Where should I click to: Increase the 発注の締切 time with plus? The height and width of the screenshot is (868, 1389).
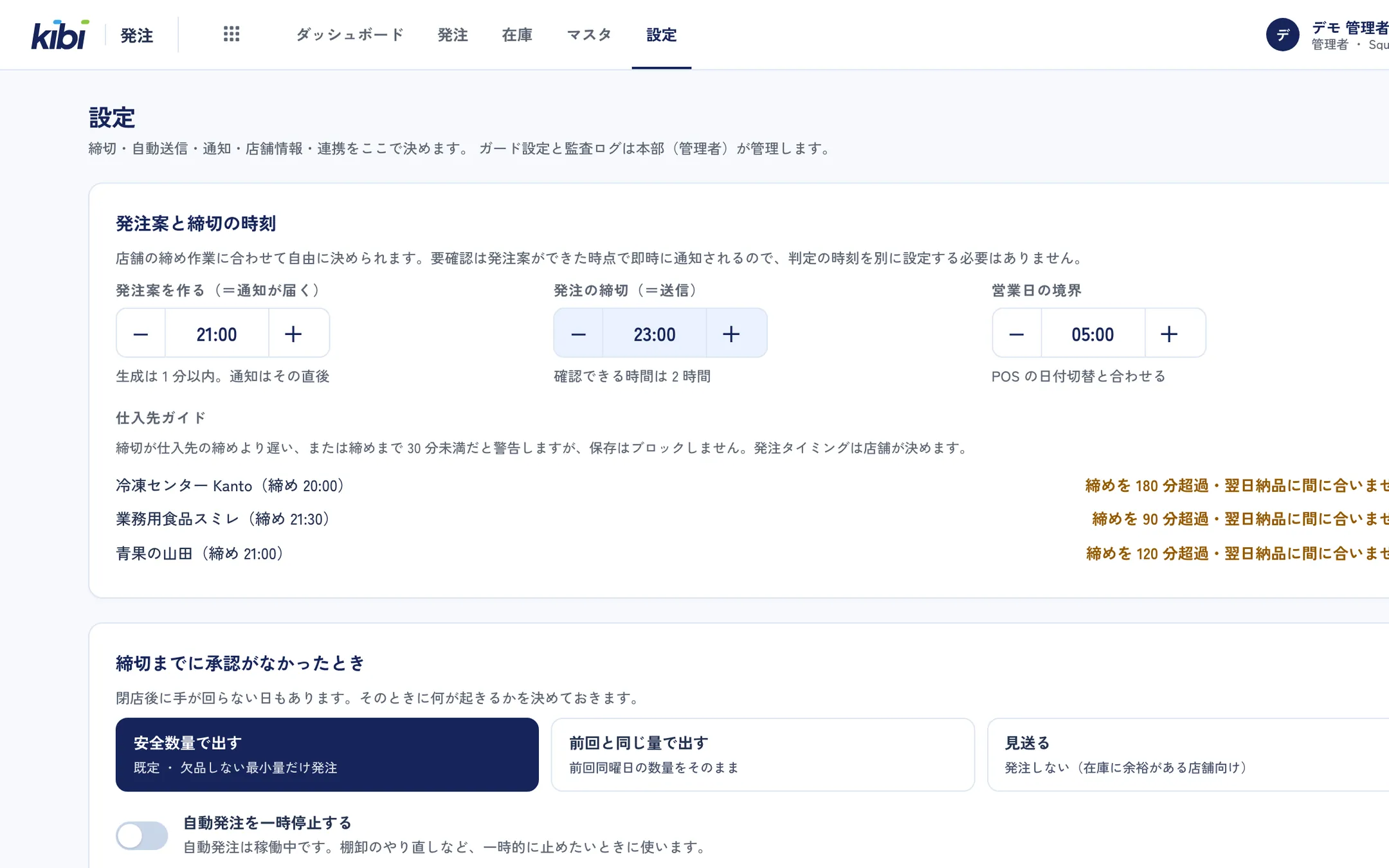coord(731,333)
